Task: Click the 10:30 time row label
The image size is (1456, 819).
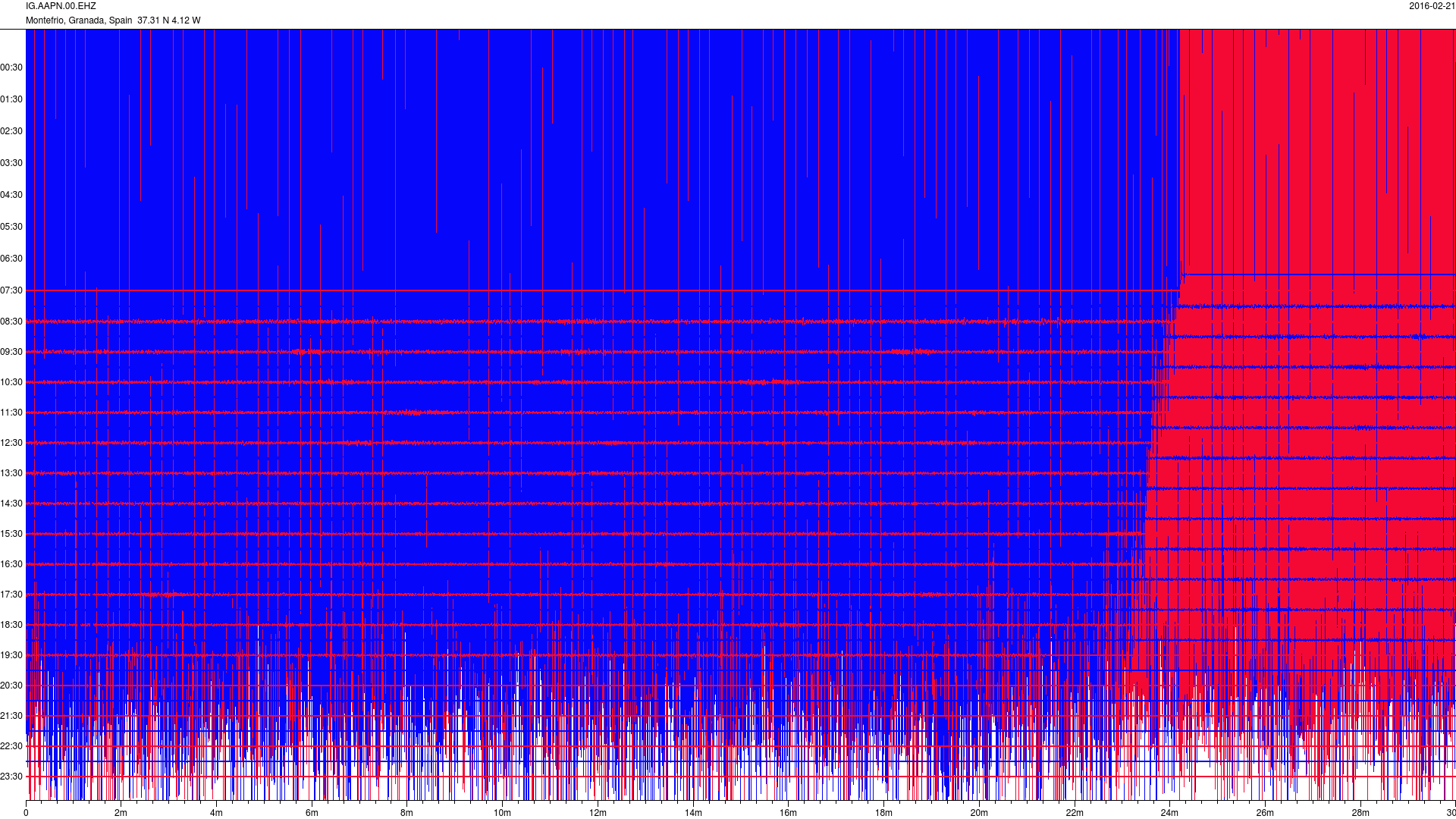Action: (x=11, y=382)
